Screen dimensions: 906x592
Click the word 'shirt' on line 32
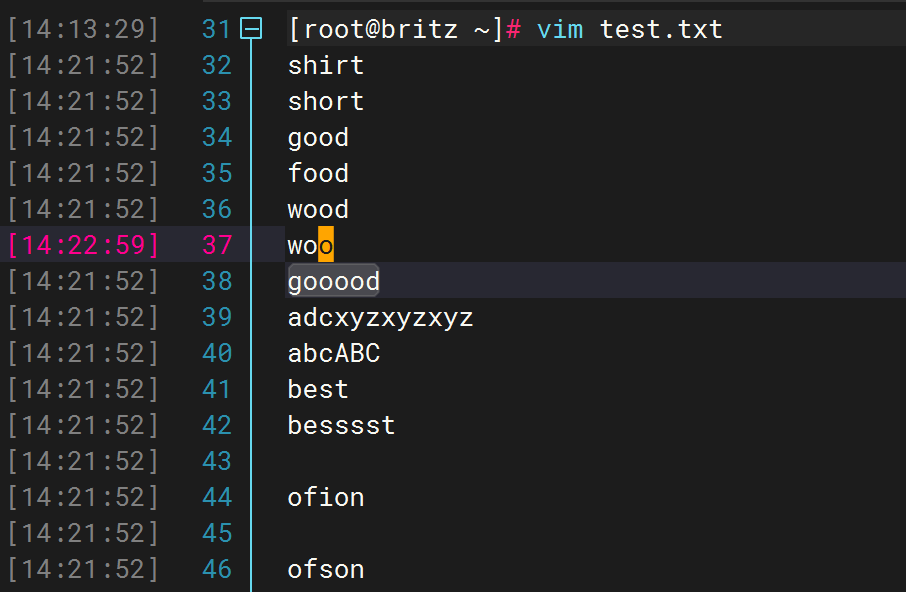click(326, 65)
